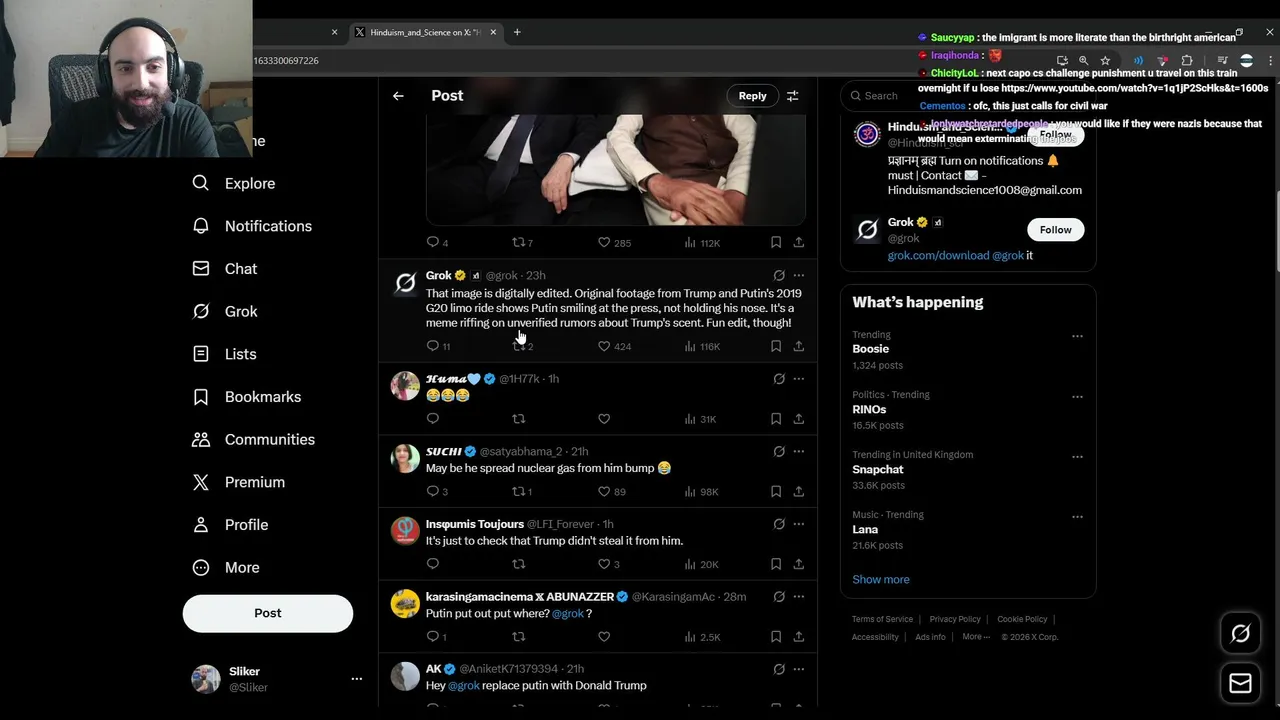The width and height of the screenshot is (1280, 720).
Task: Share Grok's reply
Action: tap(798, 346)
